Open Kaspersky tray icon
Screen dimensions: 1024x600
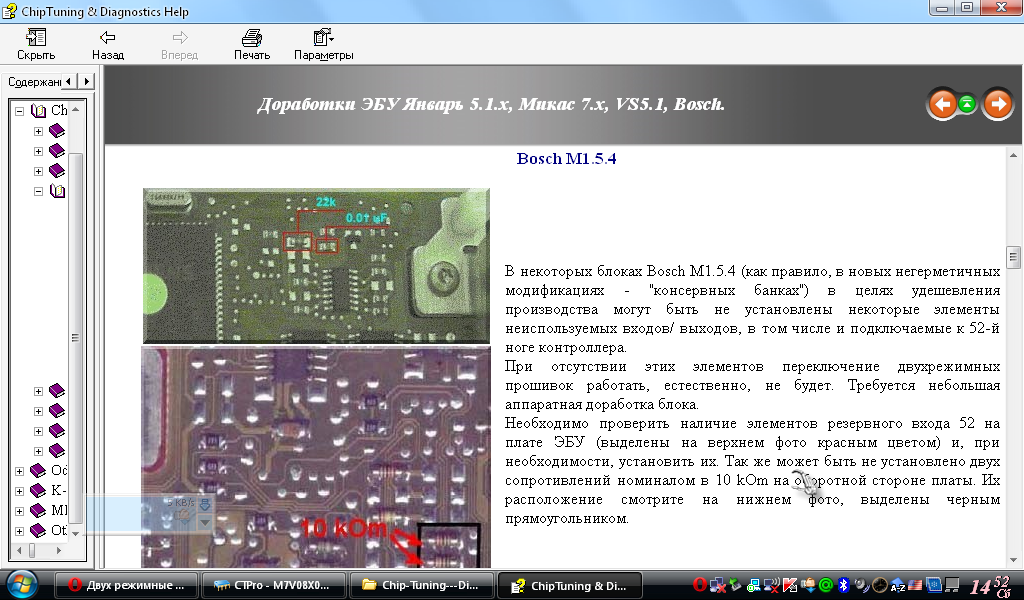click(x=790, y=584)
